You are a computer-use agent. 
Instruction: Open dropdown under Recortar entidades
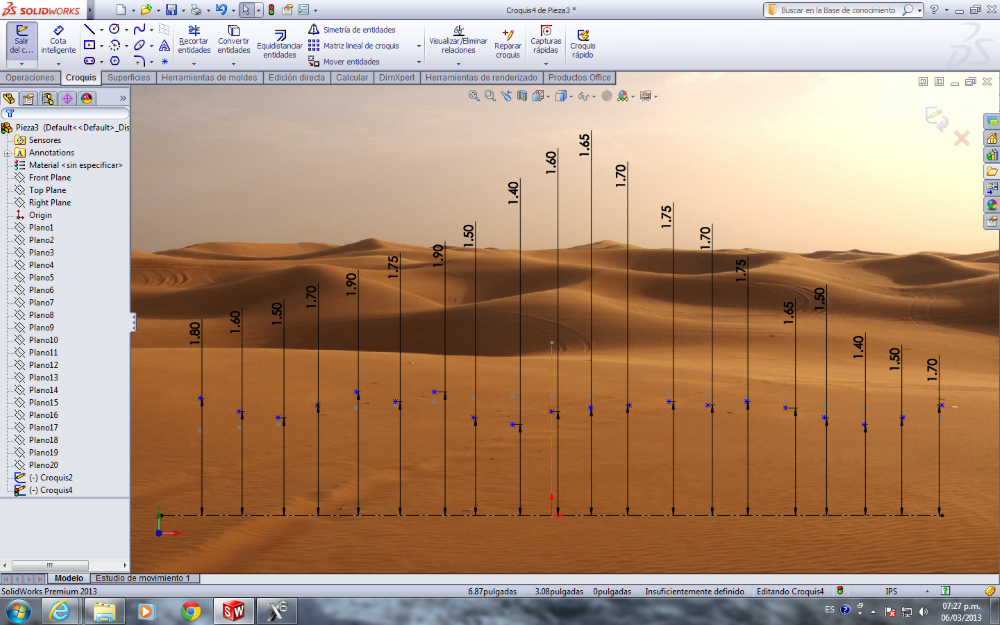point(194,63)
